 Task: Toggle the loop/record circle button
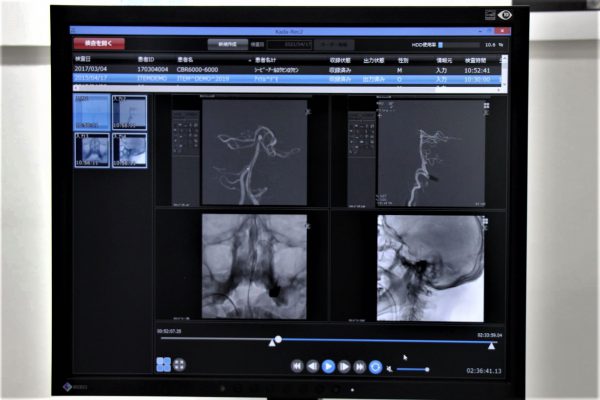(x=375, y=367)
